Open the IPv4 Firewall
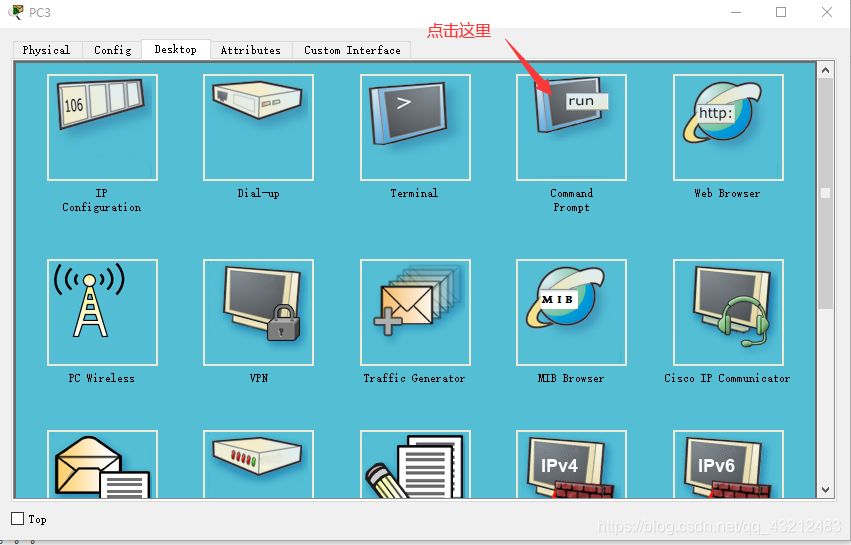 pos(571,464)
